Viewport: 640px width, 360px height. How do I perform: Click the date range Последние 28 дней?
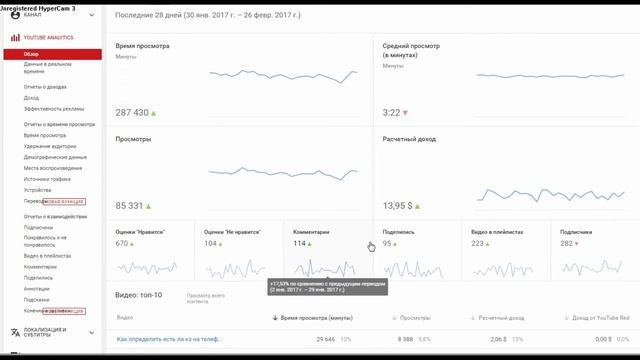tap(208, 15)
